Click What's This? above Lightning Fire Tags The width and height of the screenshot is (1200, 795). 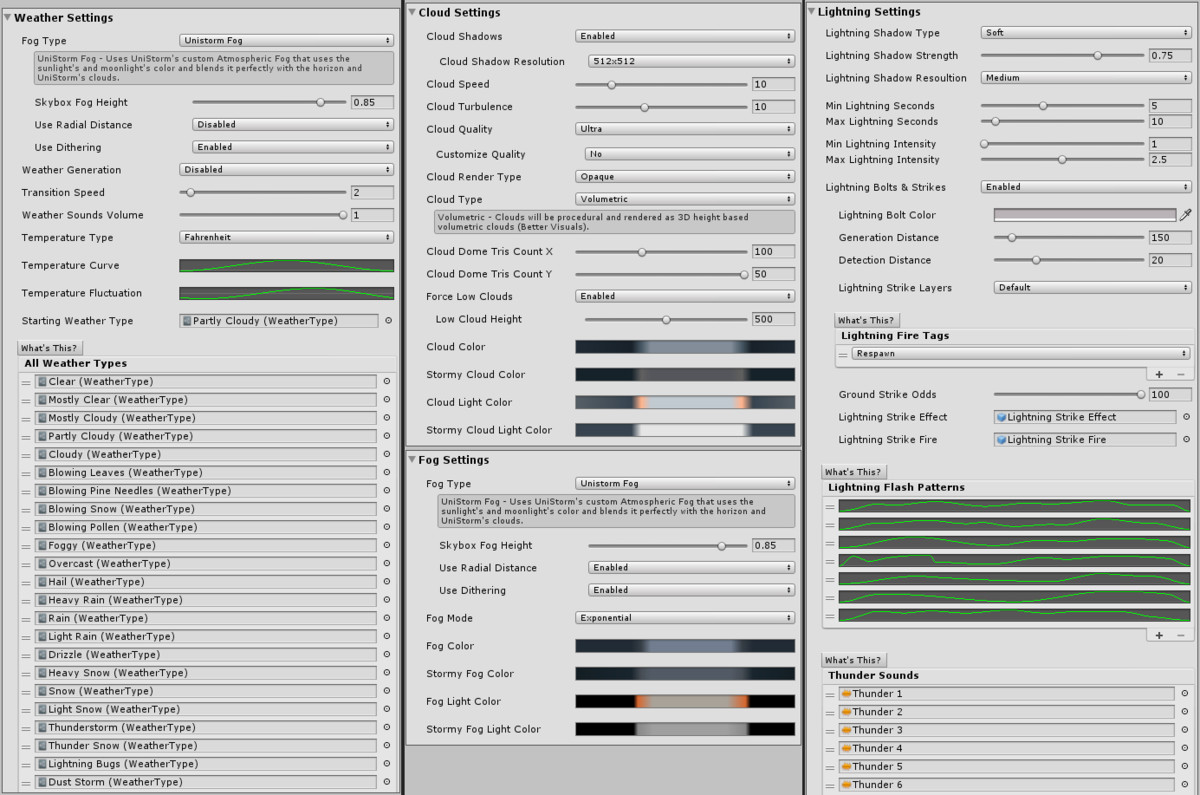pyautogui.click(x=866, y=320)
